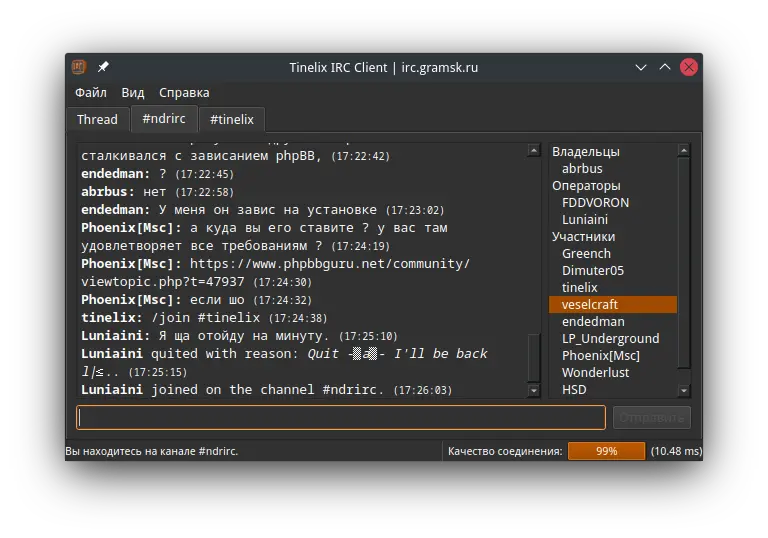Click the chat log scrollbar thumb
The width and height of the screenshot is (768, 538).
pos(534,357)
